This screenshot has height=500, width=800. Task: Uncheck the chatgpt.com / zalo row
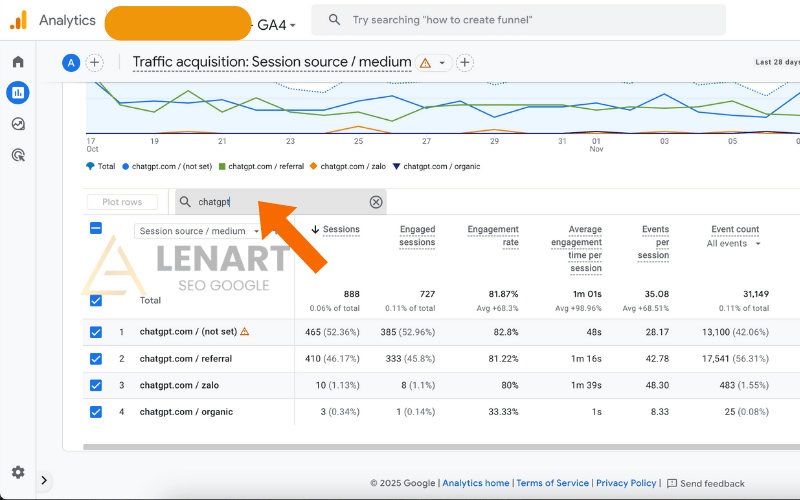[x=96, y=385]
